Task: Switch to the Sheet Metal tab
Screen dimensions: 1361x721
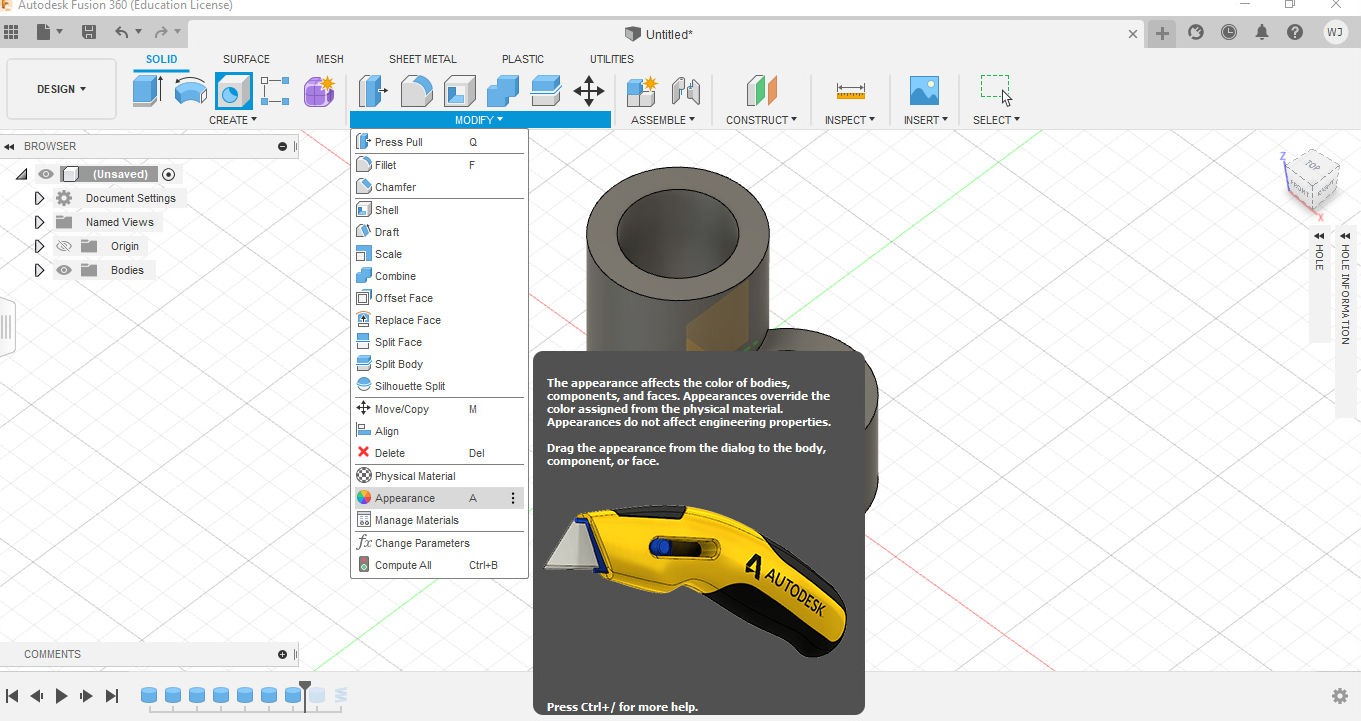Action: tap(422, 59)
